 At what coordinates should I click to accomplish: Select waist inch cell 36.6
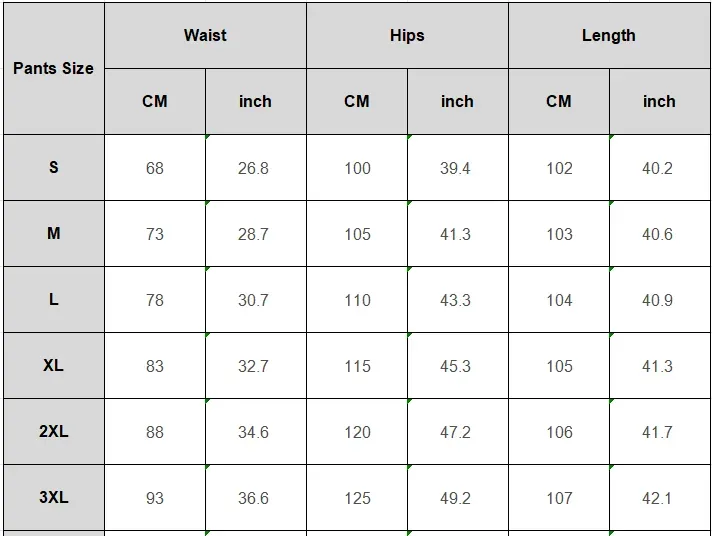[254, 498]
